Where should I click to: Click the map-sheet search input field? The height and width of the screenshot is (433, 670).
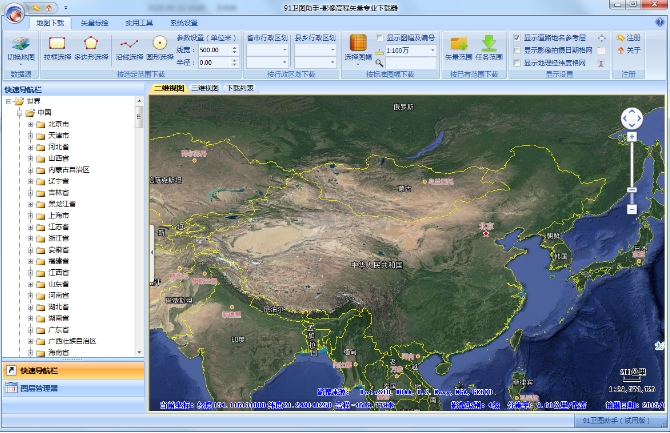point(410,63)
